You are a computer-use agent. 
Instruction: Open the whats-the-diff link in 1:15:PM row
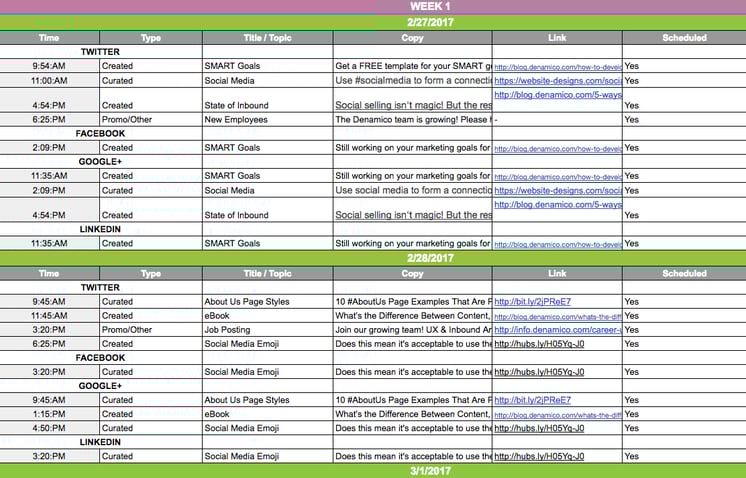click(558, 415)
